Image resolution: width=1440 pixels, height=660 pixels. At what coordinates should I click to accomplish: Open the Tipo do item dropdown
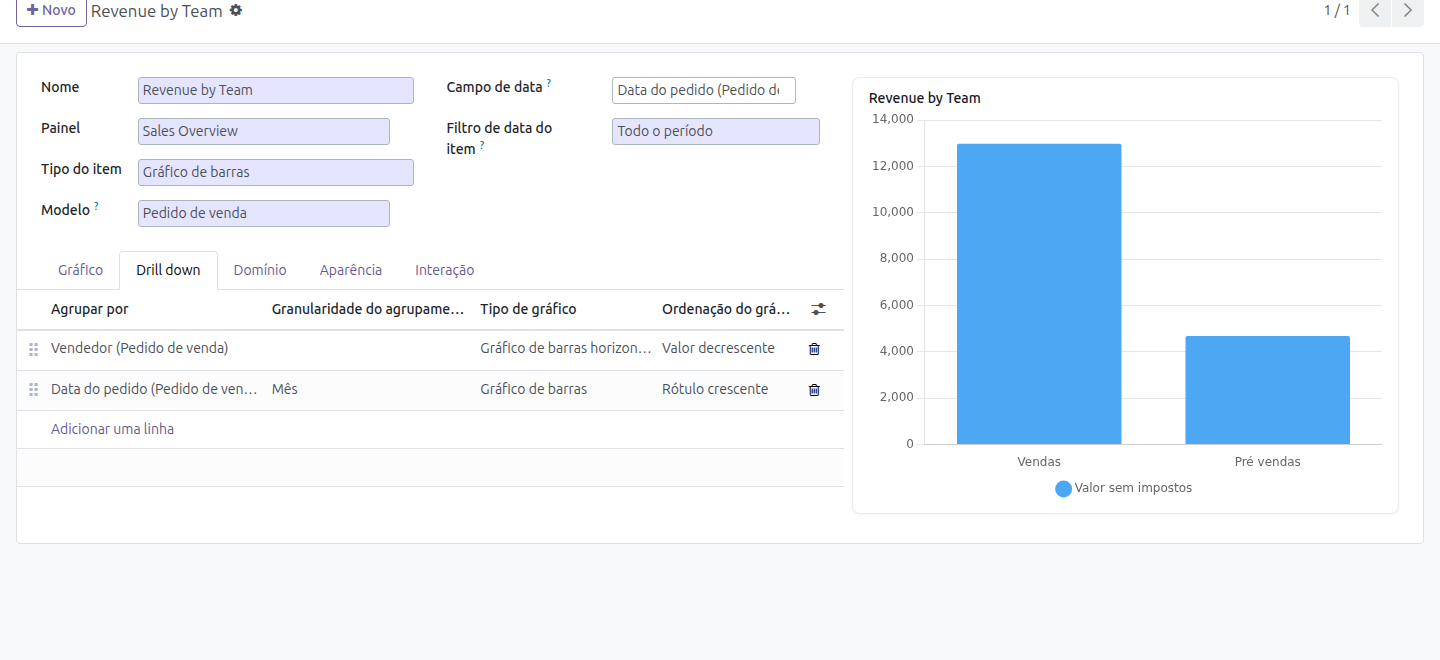pos(276,172)
